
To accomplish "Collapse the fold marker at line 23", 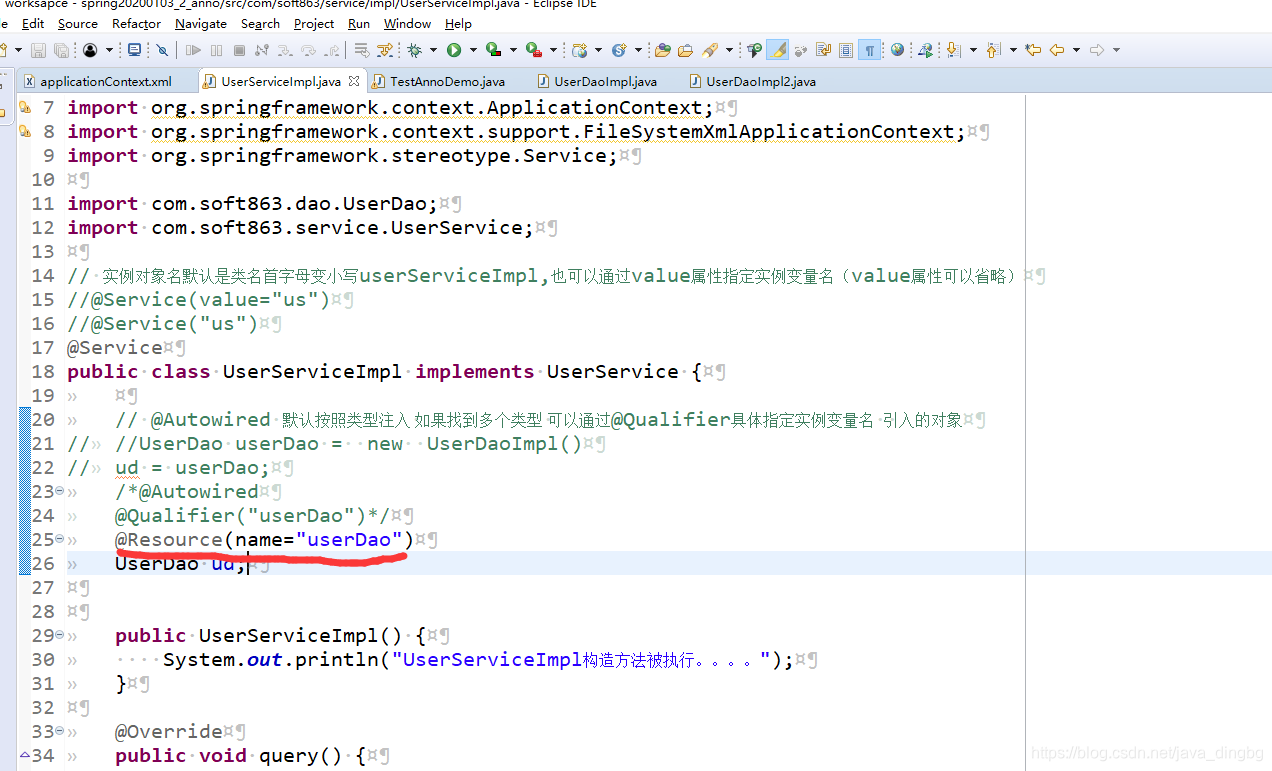I will [x=59, y=491].
